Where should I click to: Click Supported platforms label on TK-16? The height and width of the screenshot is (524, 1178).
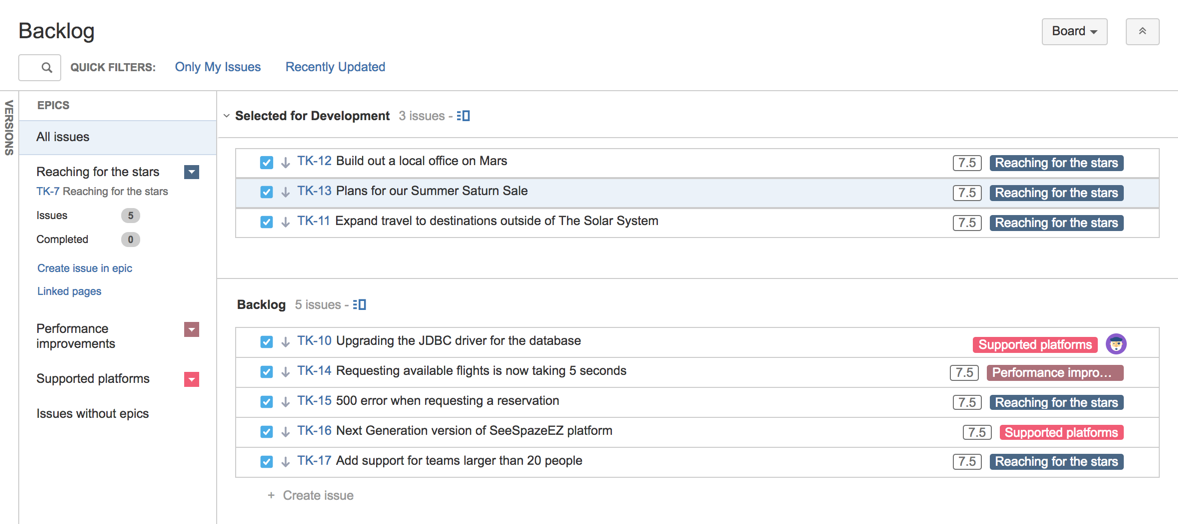point(1062,433)
